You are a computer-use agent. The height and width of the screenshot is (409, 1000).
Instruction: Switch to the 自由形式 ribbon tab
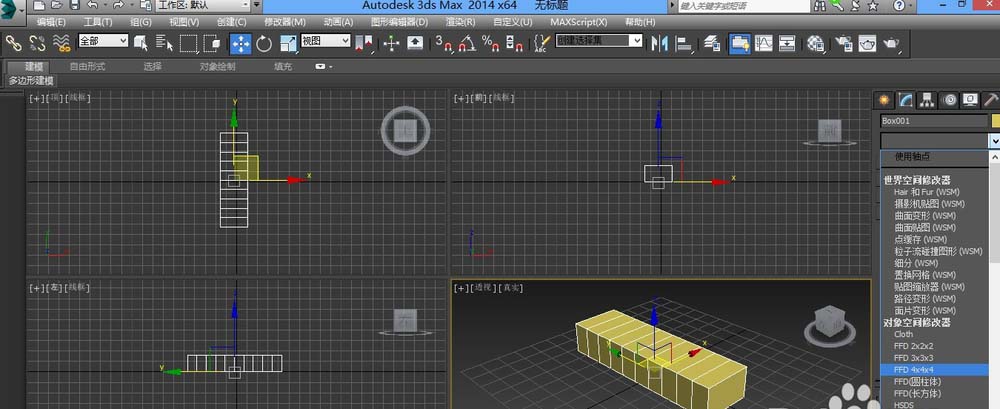point(87,66)
